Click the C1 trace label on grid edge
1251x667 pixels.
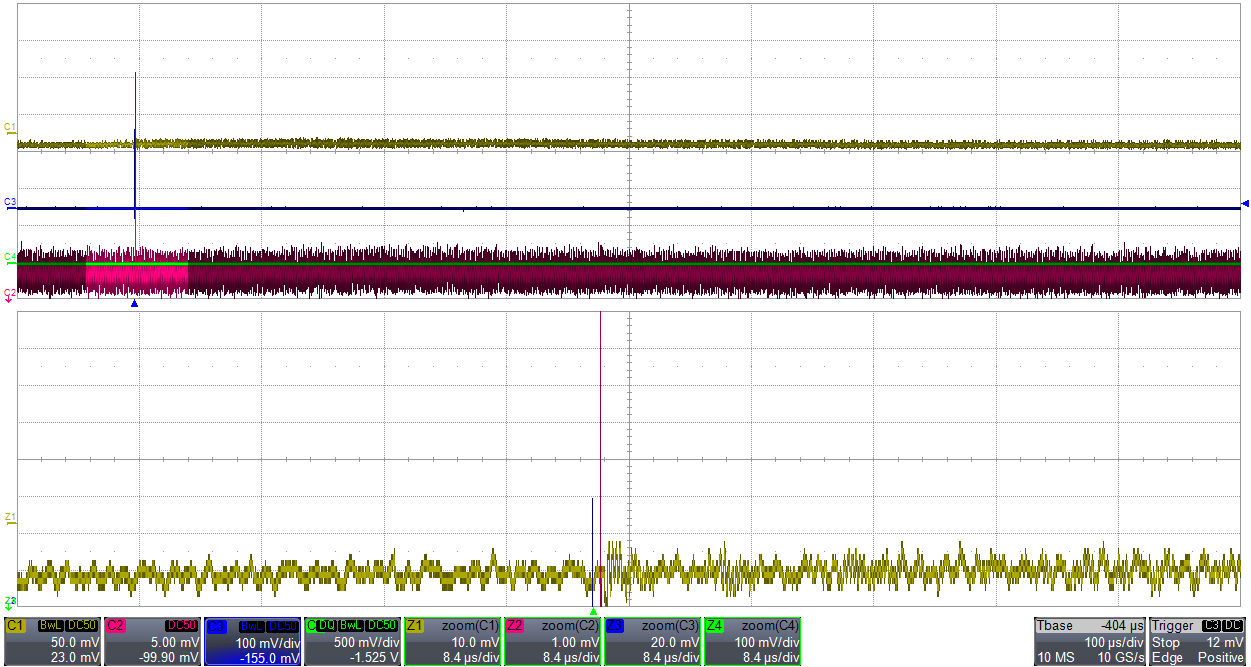click(10, 128)
